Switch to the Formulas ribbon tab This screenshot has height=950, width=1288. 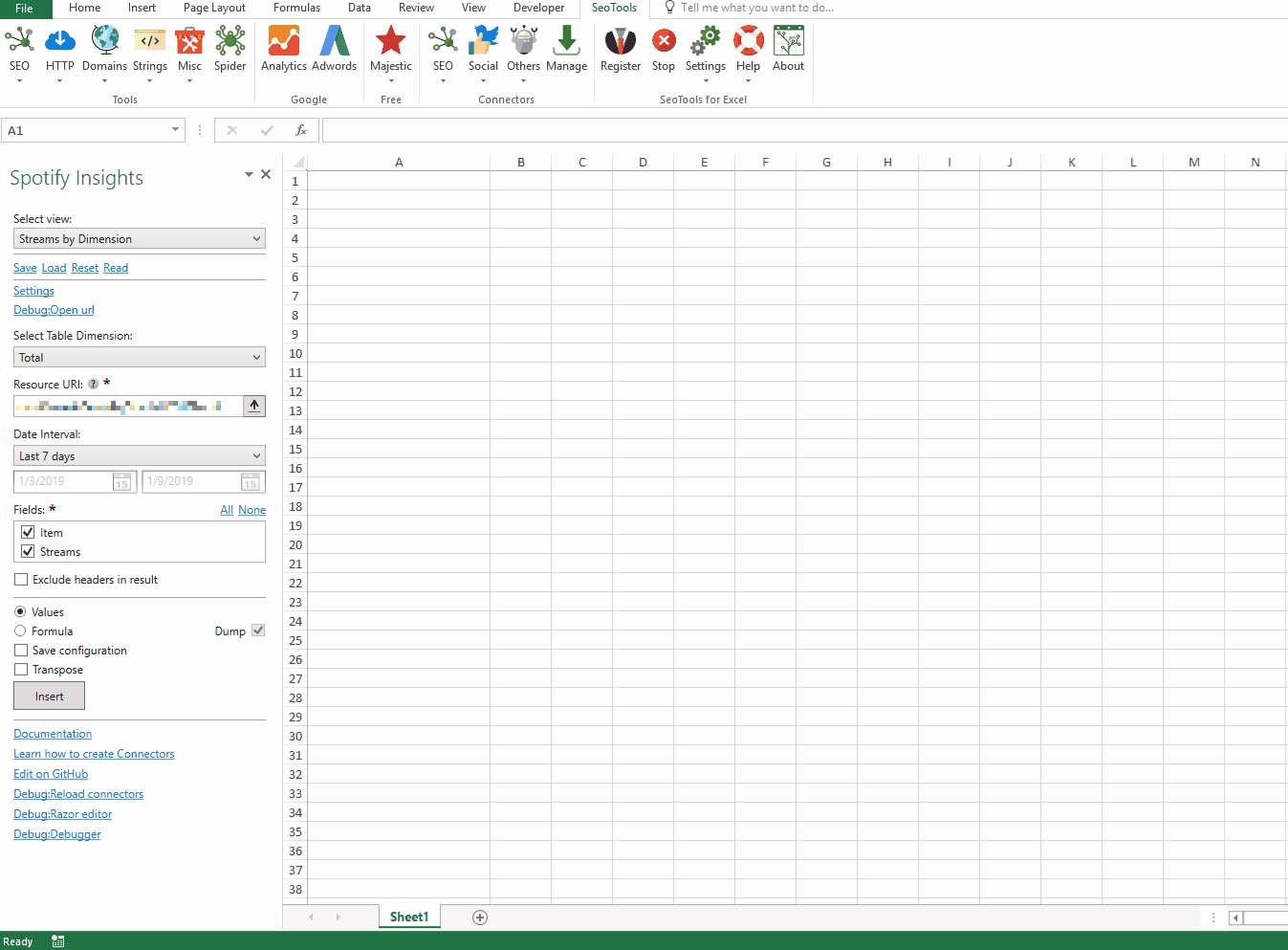coord(296,8)
